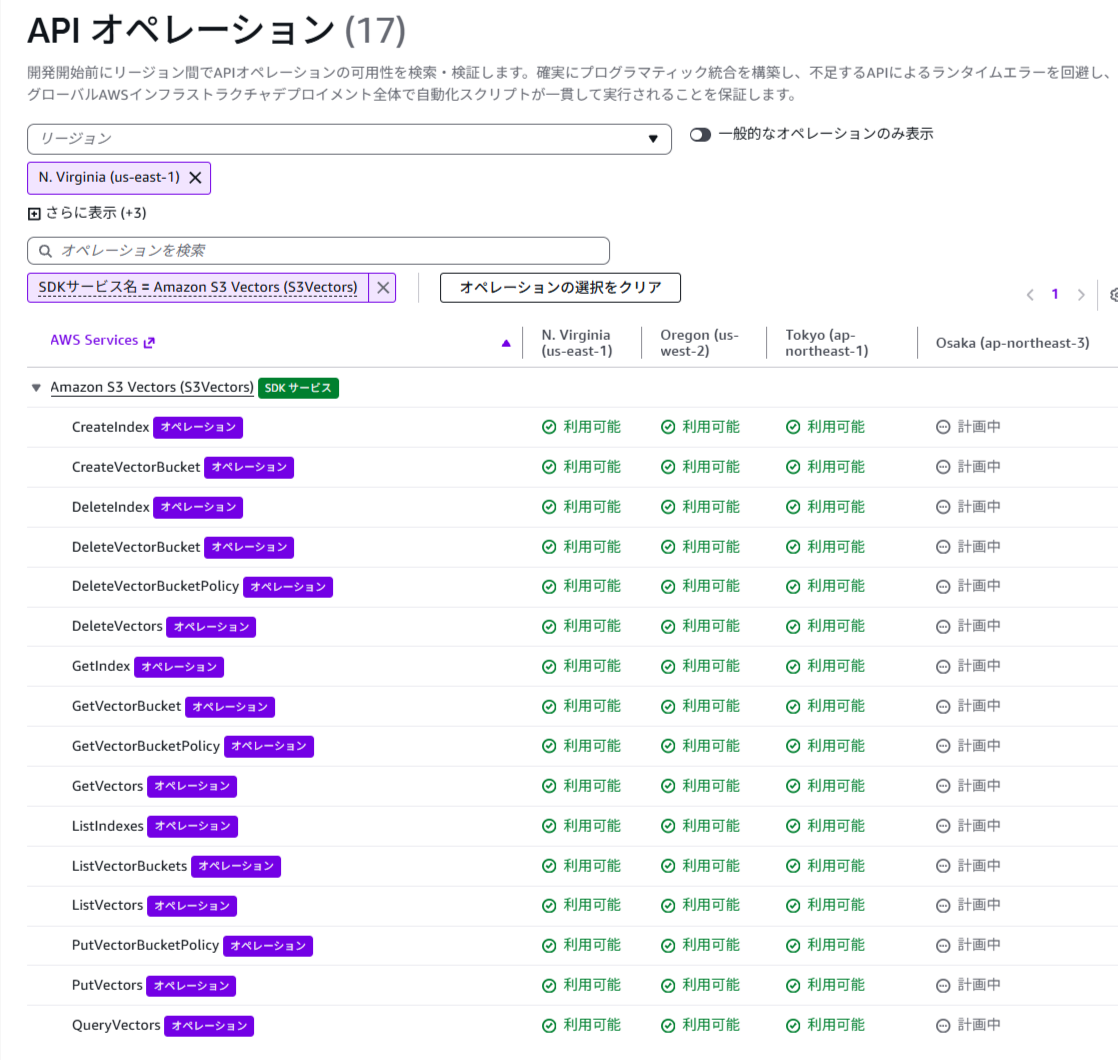Screen dimensions: 1118x1060
Task: Click the green SDK サービス badge
Action: pyautogui.click(x=298, y=388)
